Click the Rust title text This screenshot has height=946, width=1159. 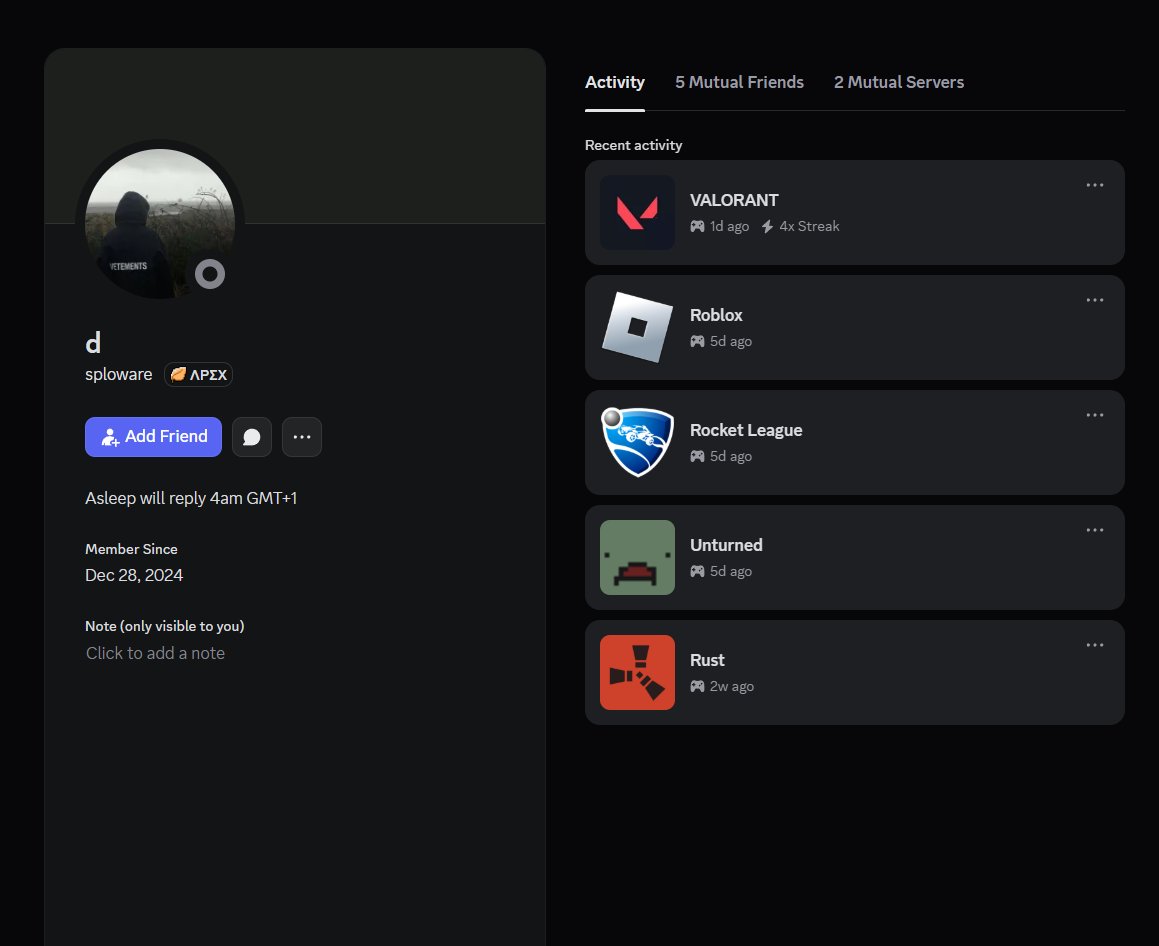707,660
